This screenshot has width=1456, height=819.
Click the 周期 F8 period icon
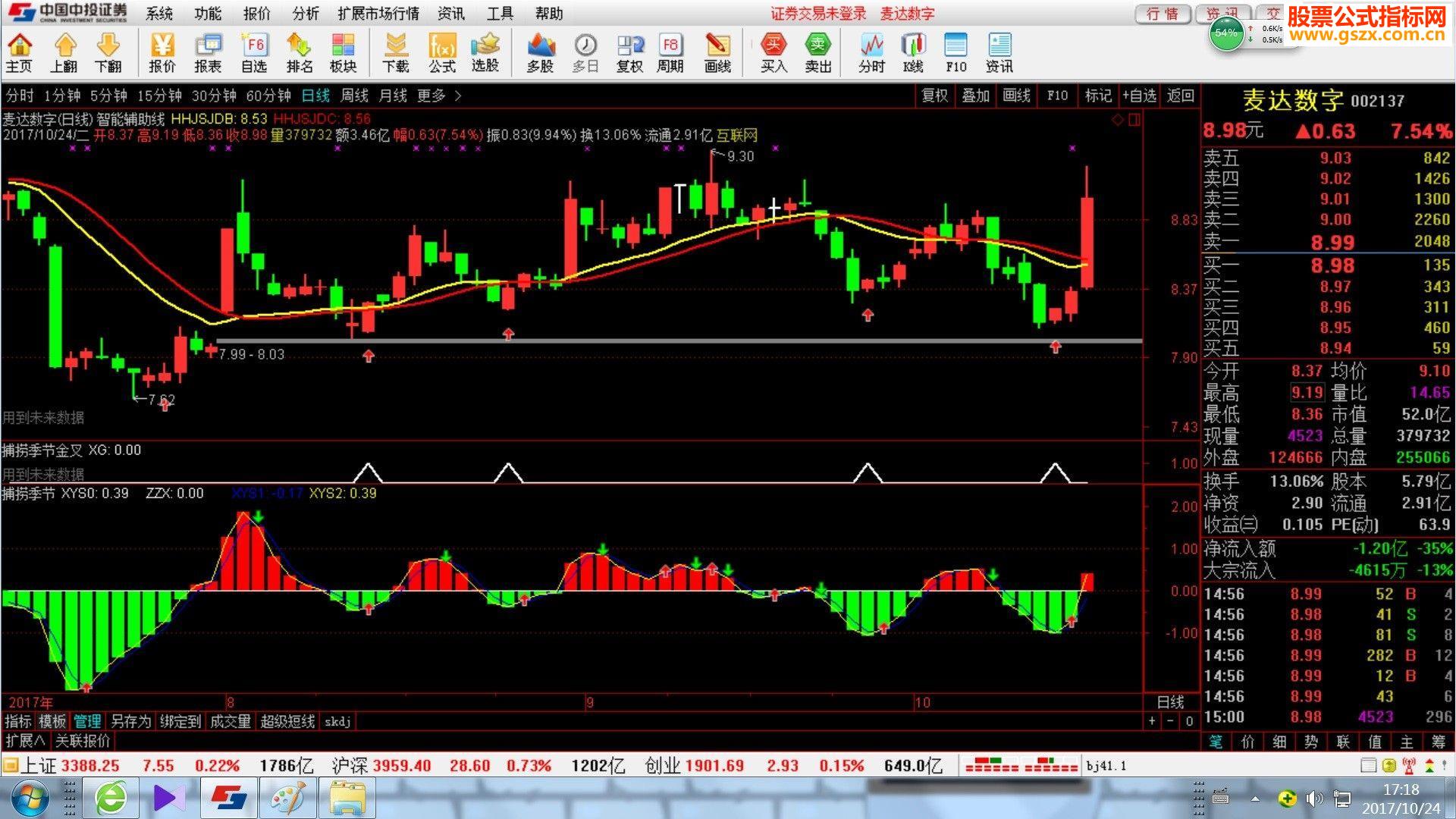click(670, 53)
